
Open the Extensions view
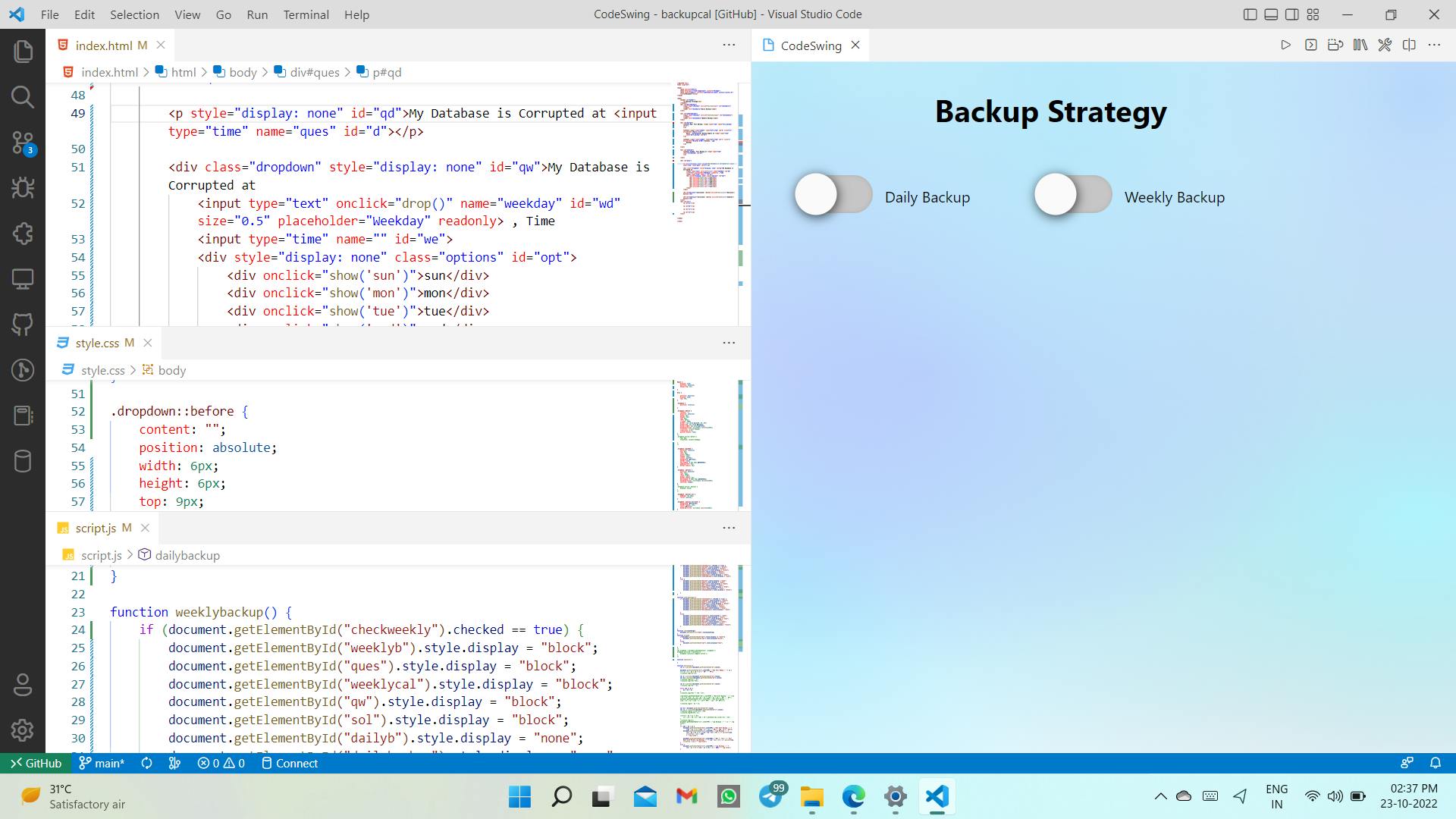[23, 234]
